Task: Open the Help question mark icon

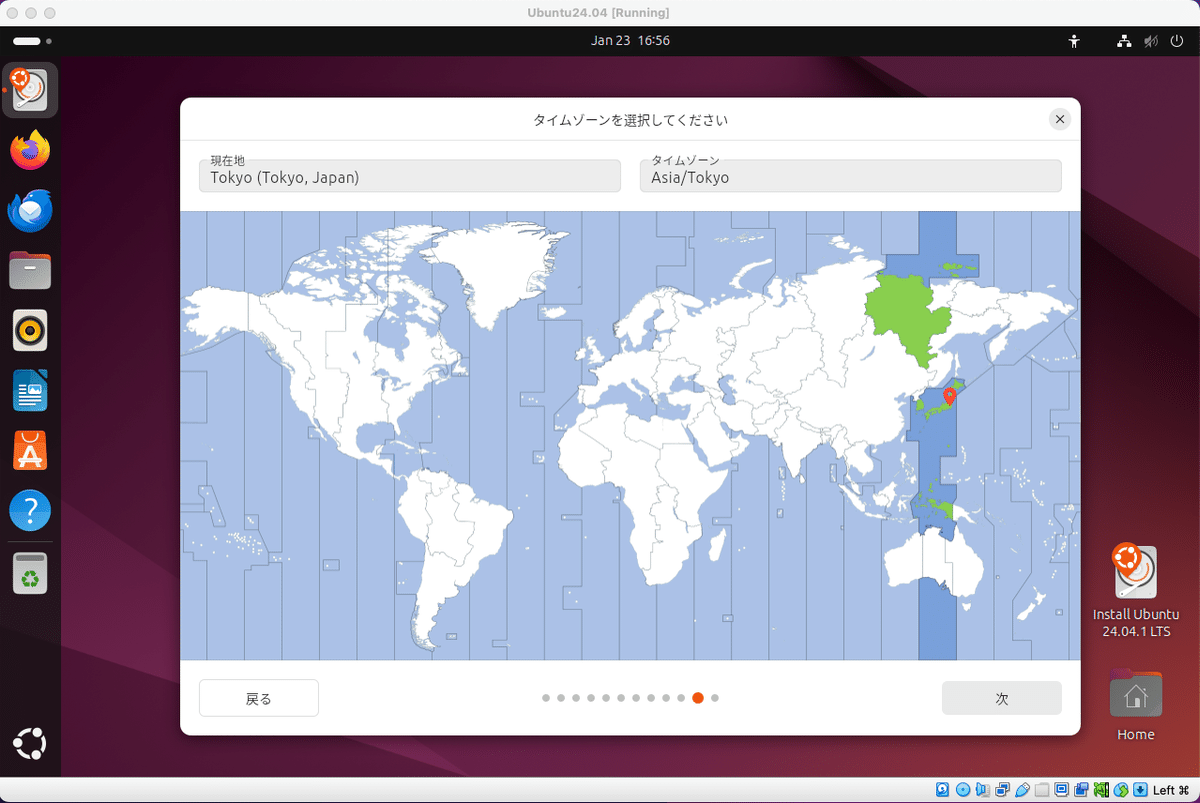Action: tap(31, 510)
